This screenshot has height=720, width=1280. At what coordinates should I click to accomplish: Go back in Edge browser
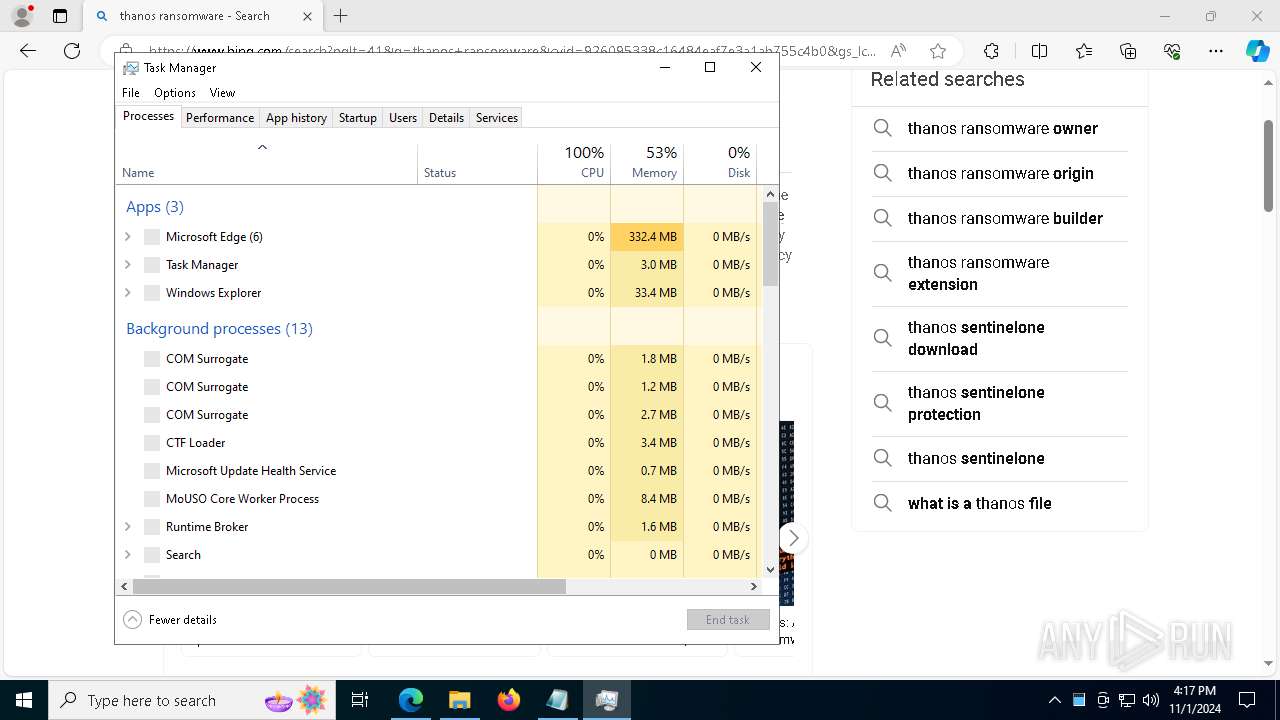tap(28, 51)
